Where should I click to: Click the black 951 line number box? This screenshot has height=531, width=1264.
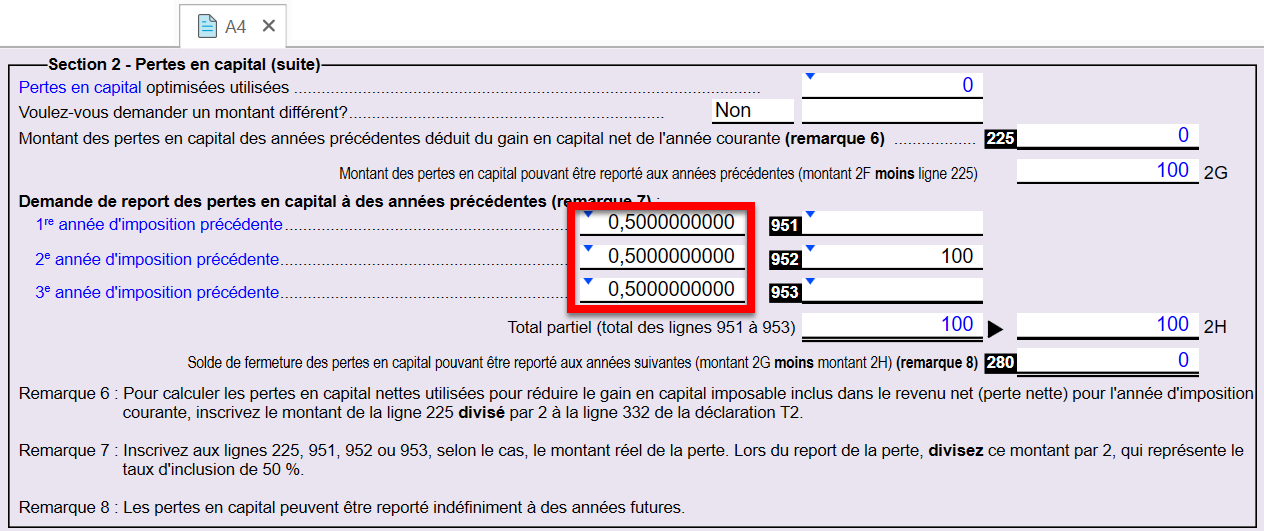pos(785,226)
